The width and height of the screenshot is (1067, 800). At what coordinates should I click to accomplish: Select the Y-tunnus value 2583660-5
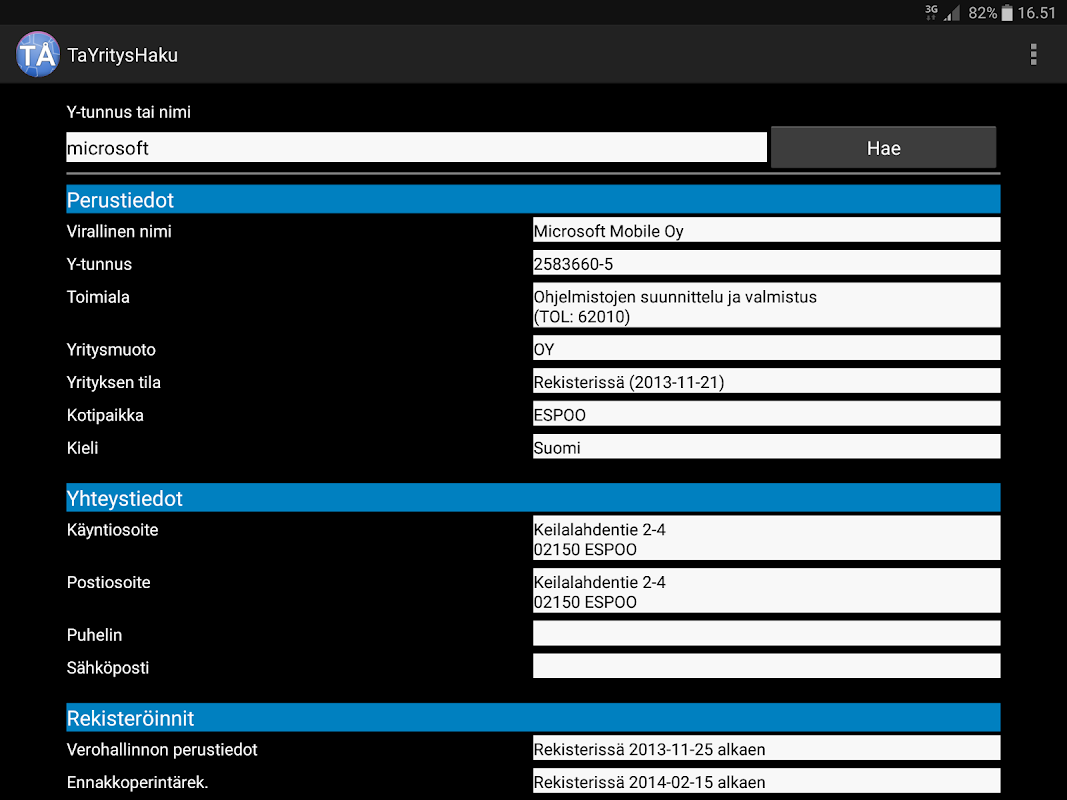(x=766, y=263)
